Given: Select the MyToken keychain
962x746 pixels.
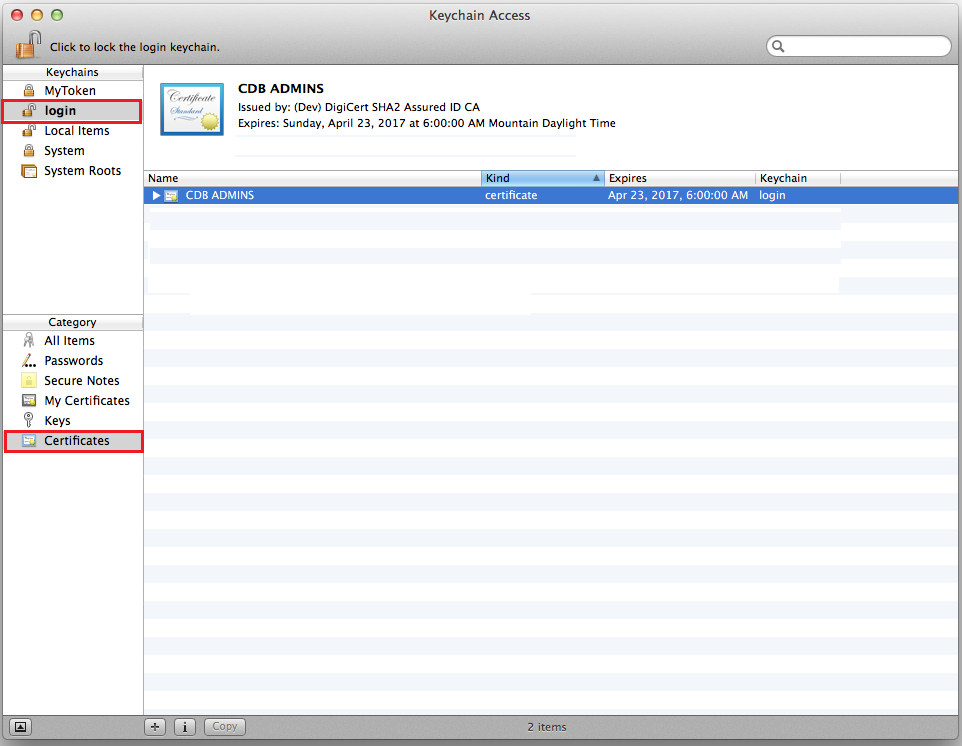Looking at the screenshot, I should [x=70, y=91].
